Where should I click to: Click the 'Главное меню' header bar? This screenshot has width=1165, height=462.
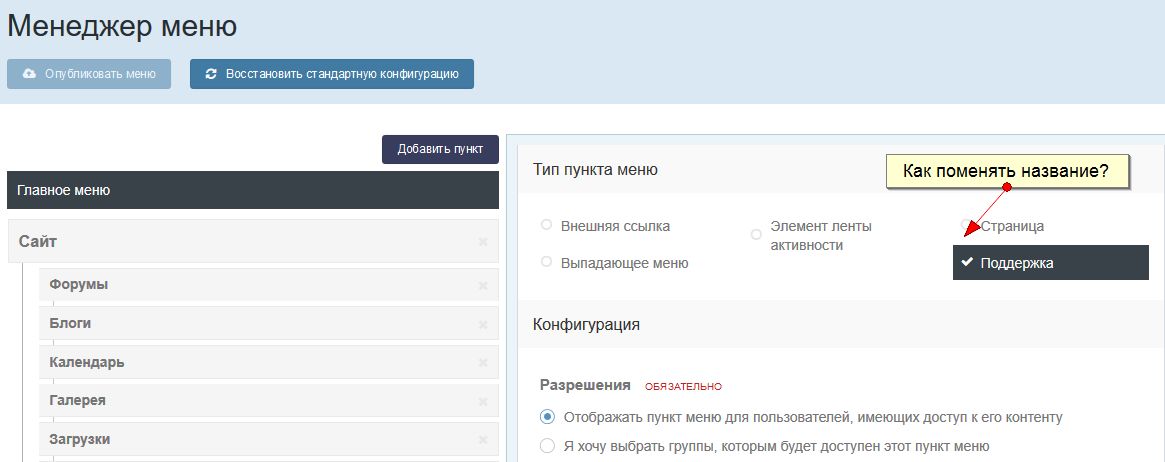coord(253,190)
